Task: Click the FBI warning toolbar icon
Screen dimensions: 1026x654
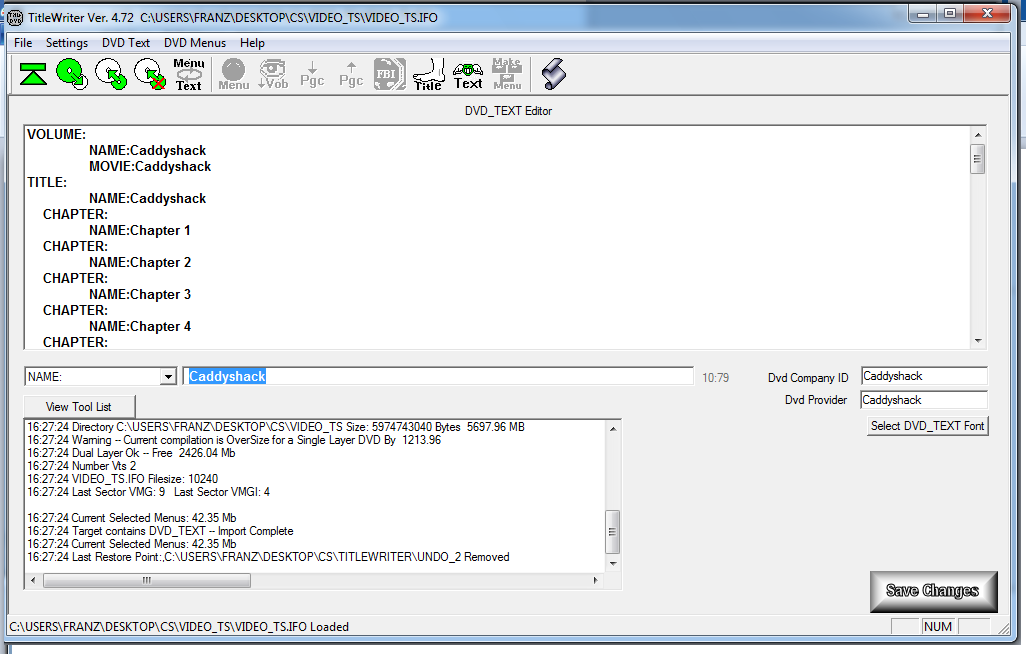Action: click(x=389, y=75)
